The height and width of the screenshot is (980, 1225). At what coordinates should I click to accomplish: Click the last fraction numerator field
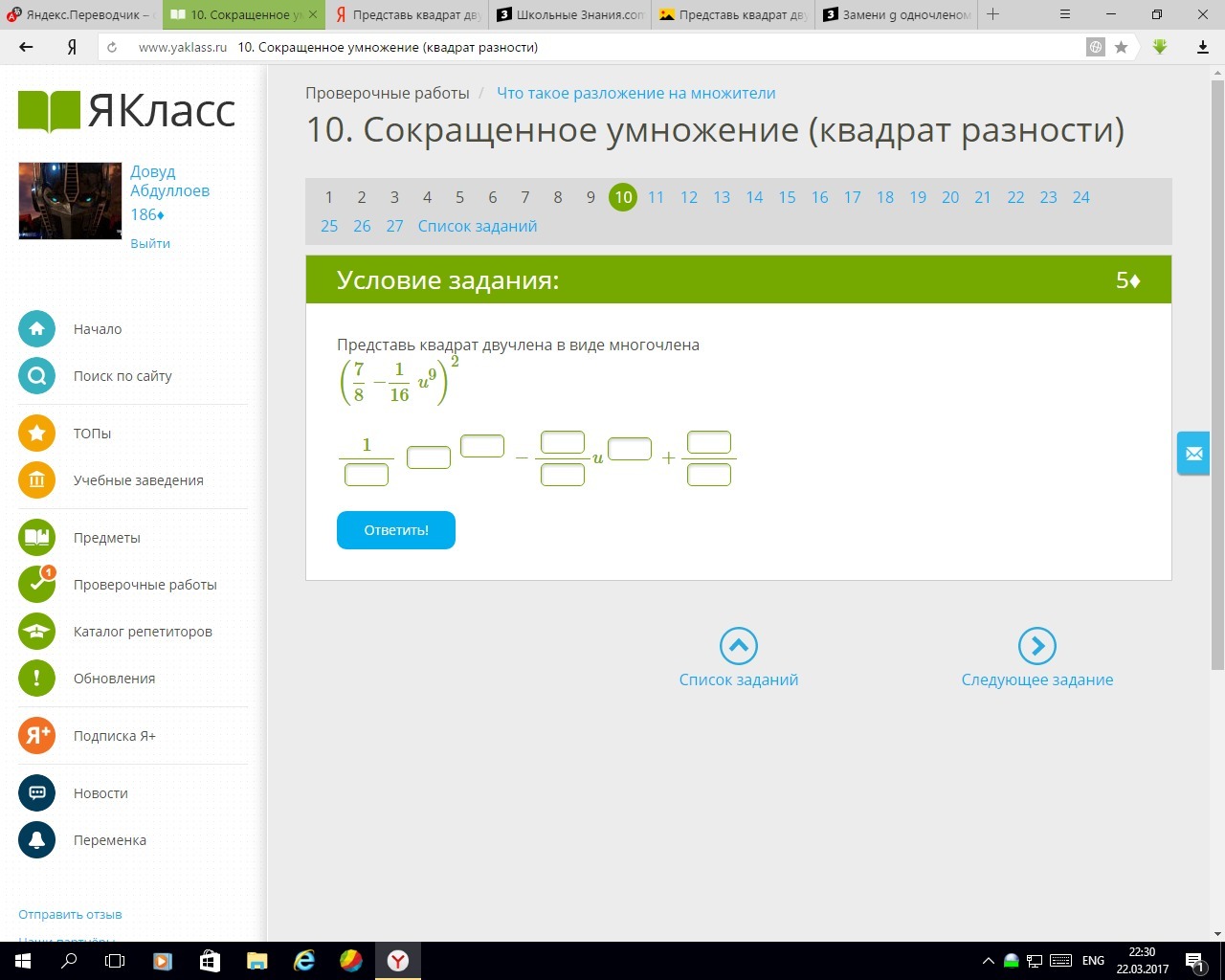coord(709,442)
